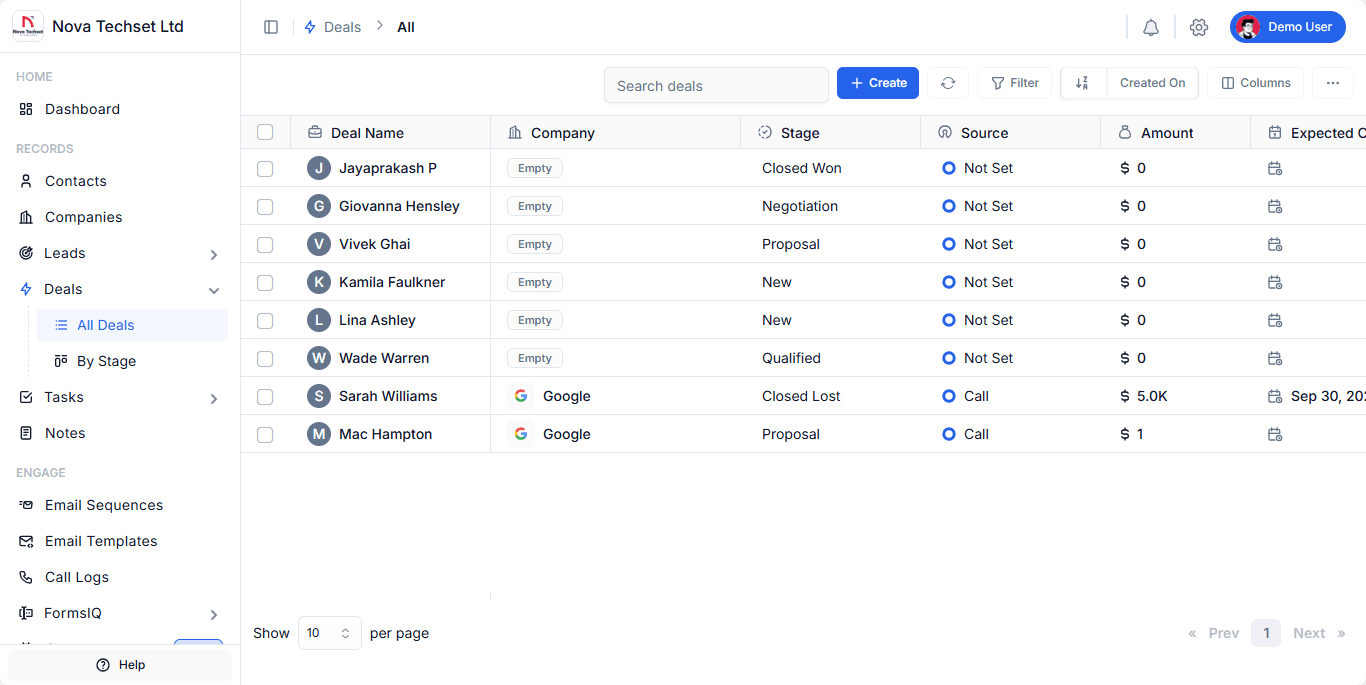
Task: Open settings via the gear icon
Action: [x=1199, y=27]
